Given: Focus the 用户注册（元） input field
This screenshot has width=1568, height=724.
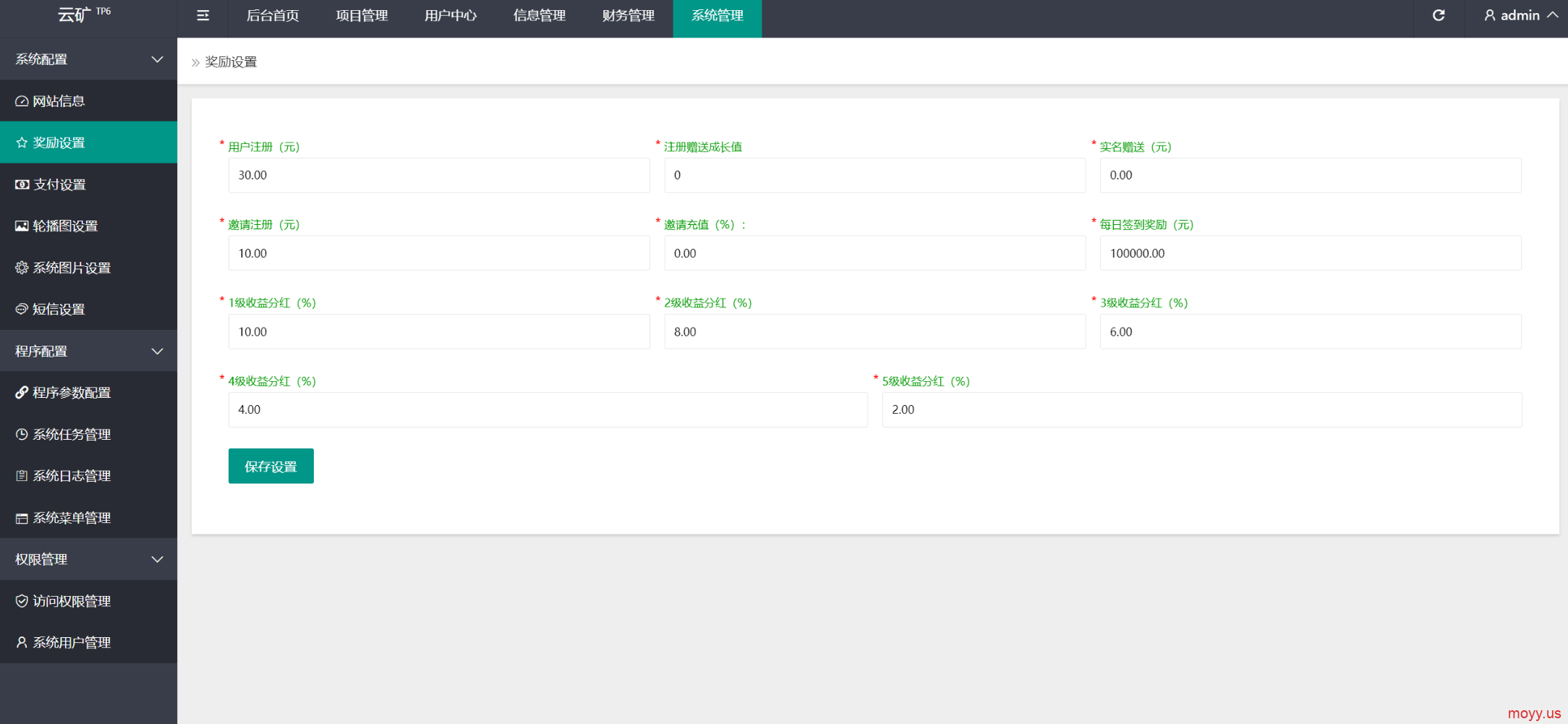Looking at the screenshot, I should click(x=439, y=175).
